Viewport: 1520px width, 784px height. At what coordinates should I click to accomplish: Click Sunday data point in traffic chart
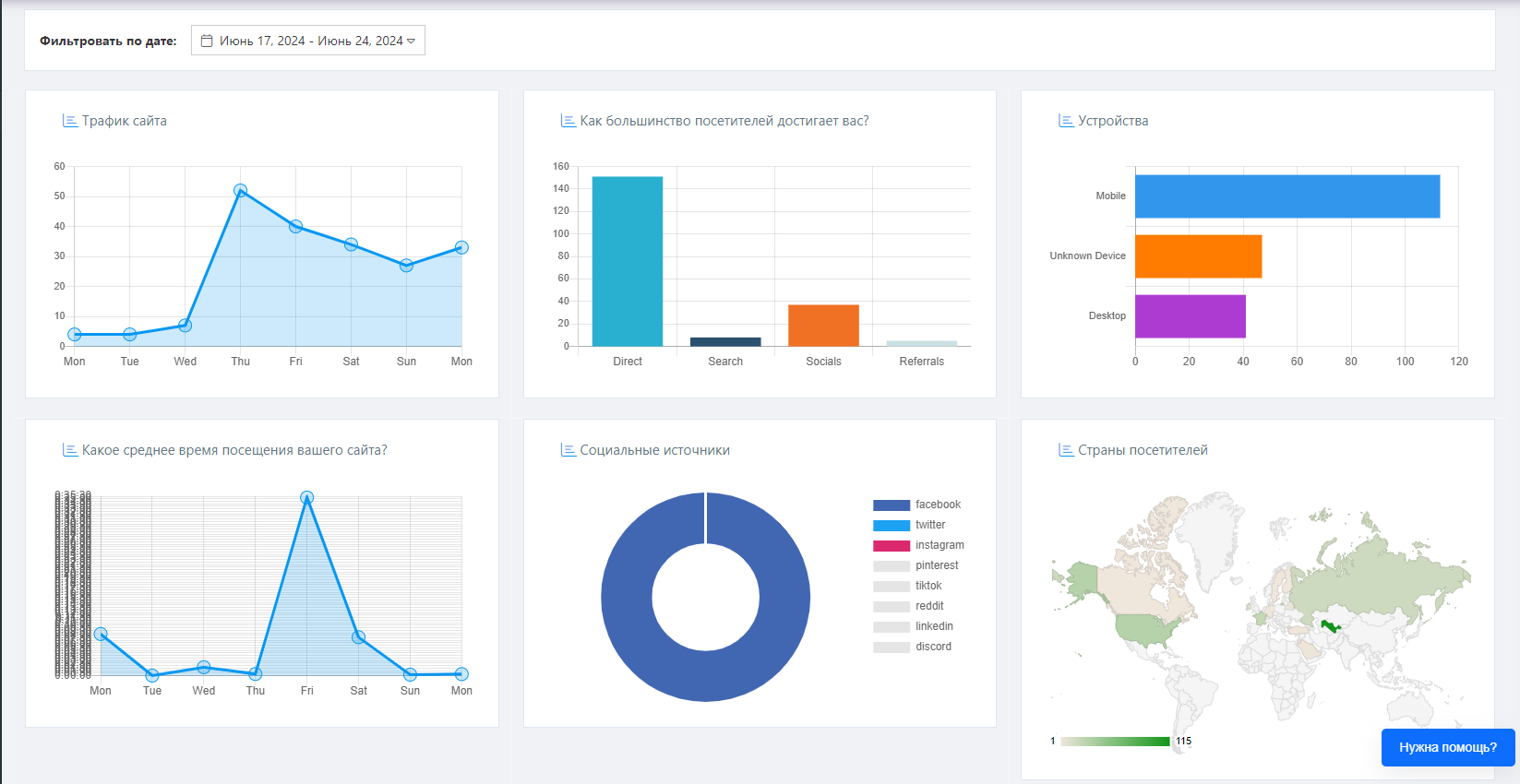pos(406,266)
